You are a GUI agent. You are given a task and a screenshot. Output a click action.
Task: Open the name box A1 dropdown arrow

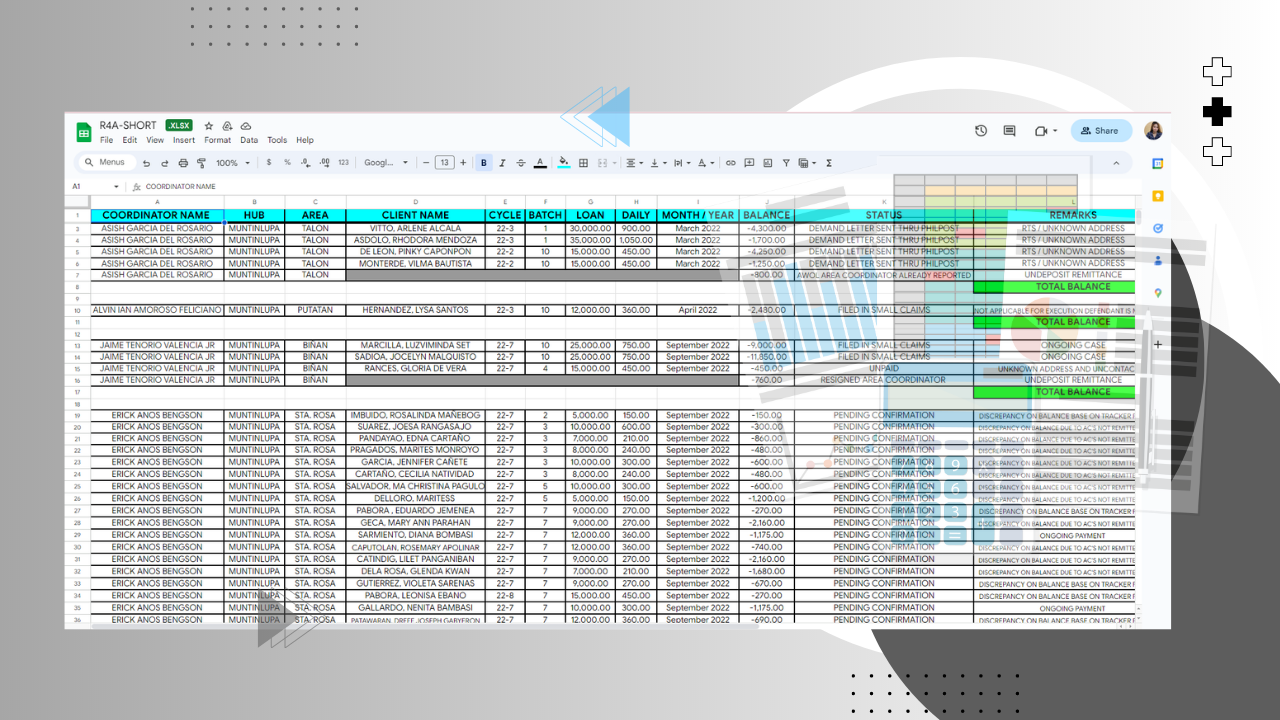point(116,187)
